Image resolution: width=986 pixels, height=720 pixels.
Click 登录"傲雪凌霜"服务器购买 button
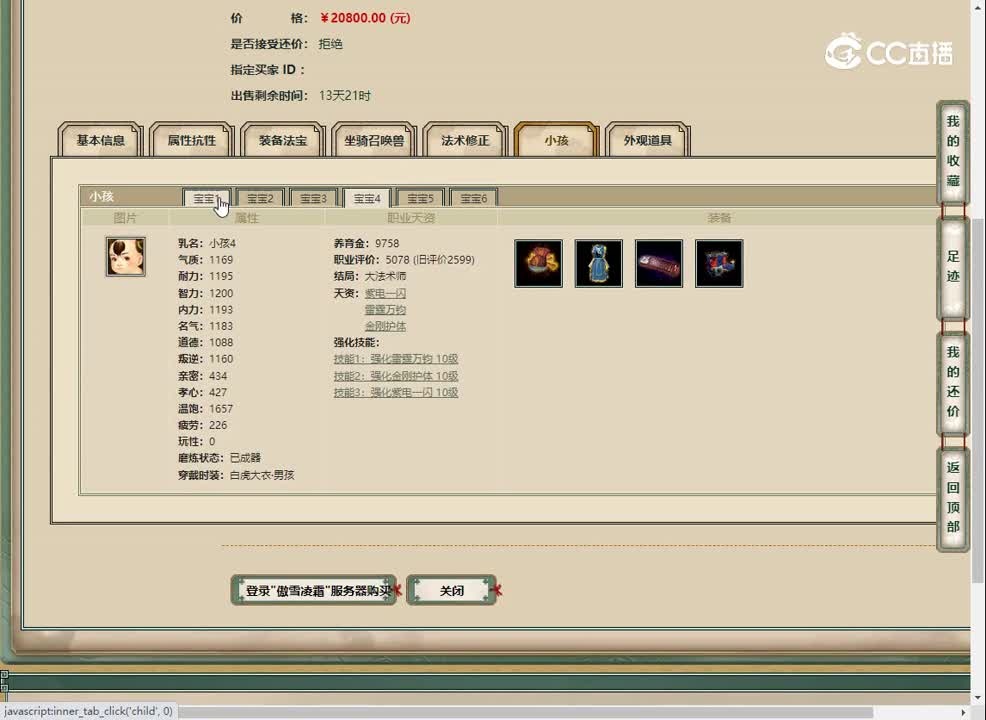coord(314,590)
